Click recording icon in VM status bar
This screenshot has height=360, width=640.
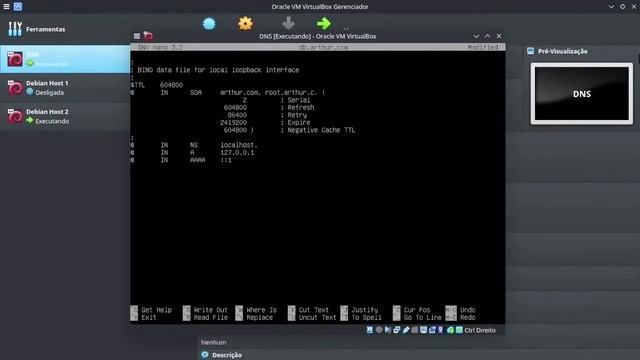click(x=432, y=330)
